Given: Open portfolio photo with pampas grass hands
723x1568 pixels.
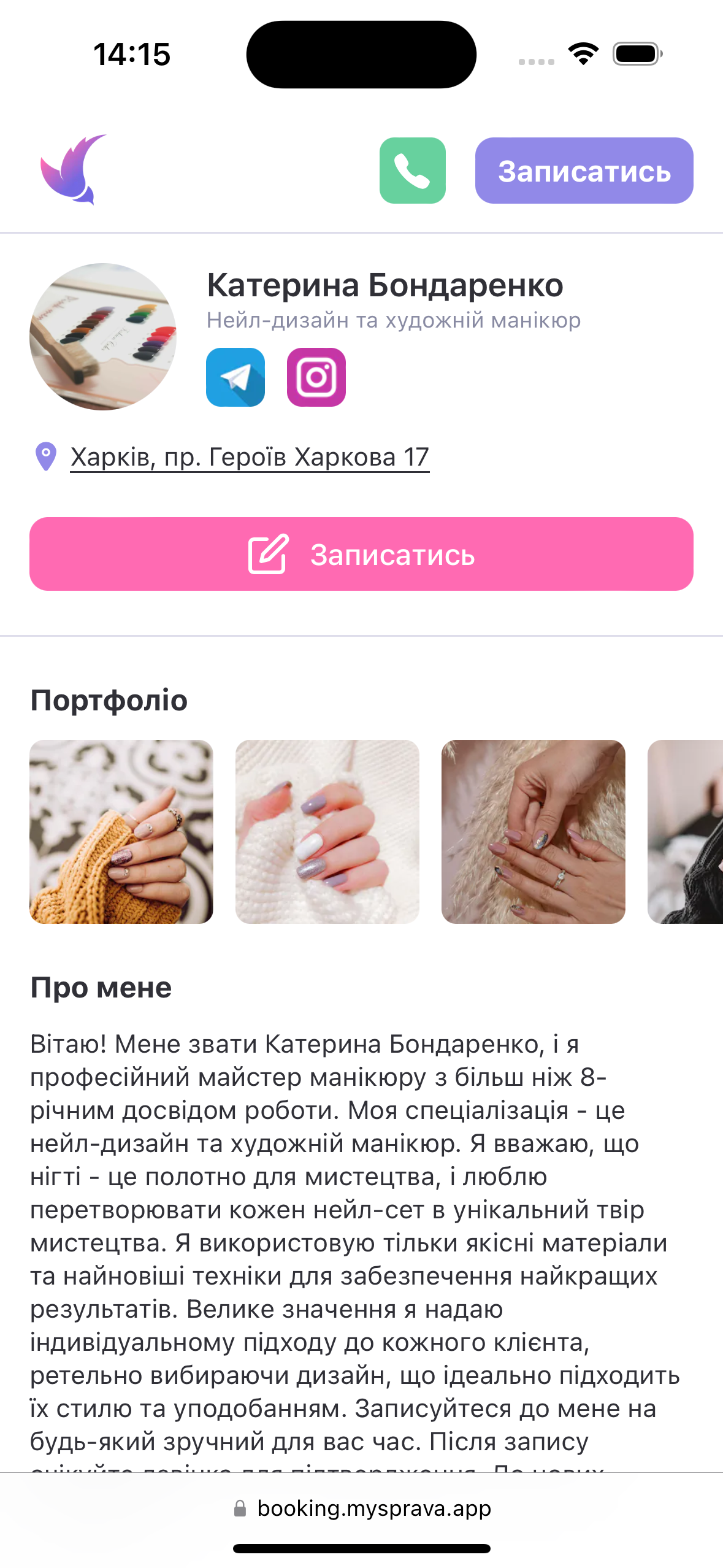Looking at the screenshot, I should pos(534,832).
